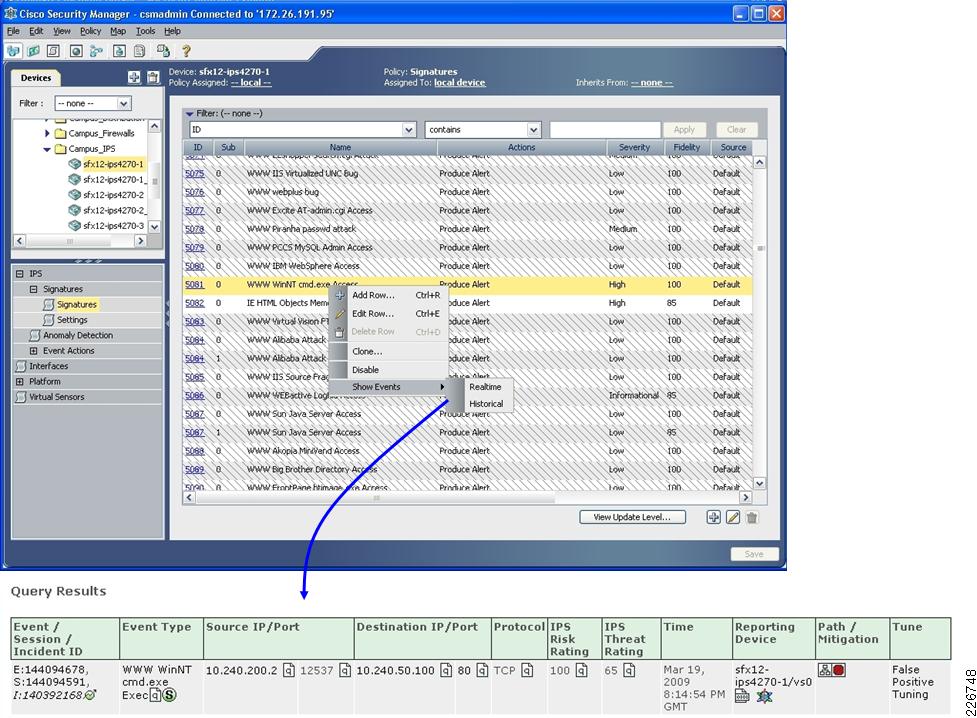Click the Devices tab
Image resolution: width=977 pixels, height=718 pixels.
(36, 78)
